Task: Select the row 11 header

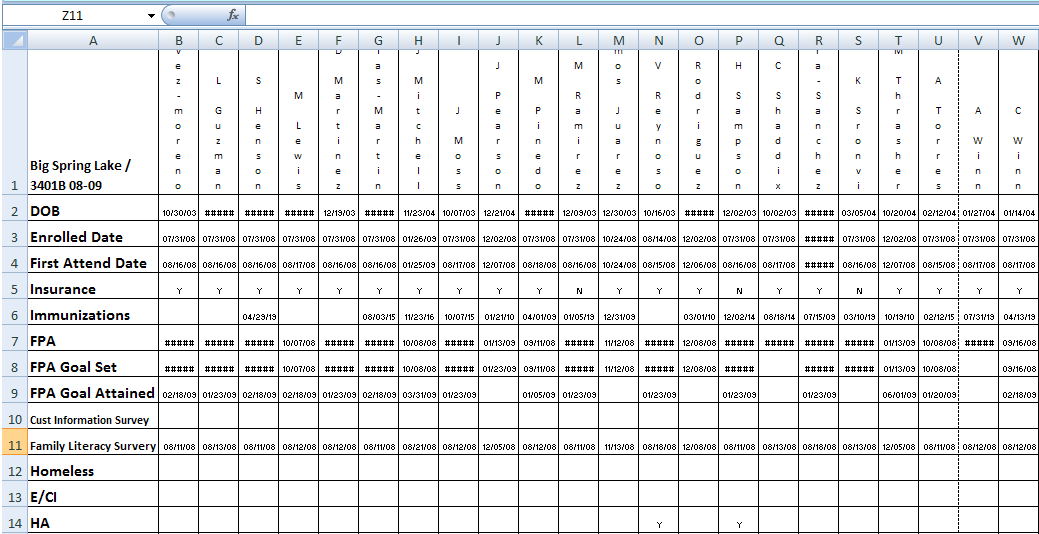Action: point(13,445)
